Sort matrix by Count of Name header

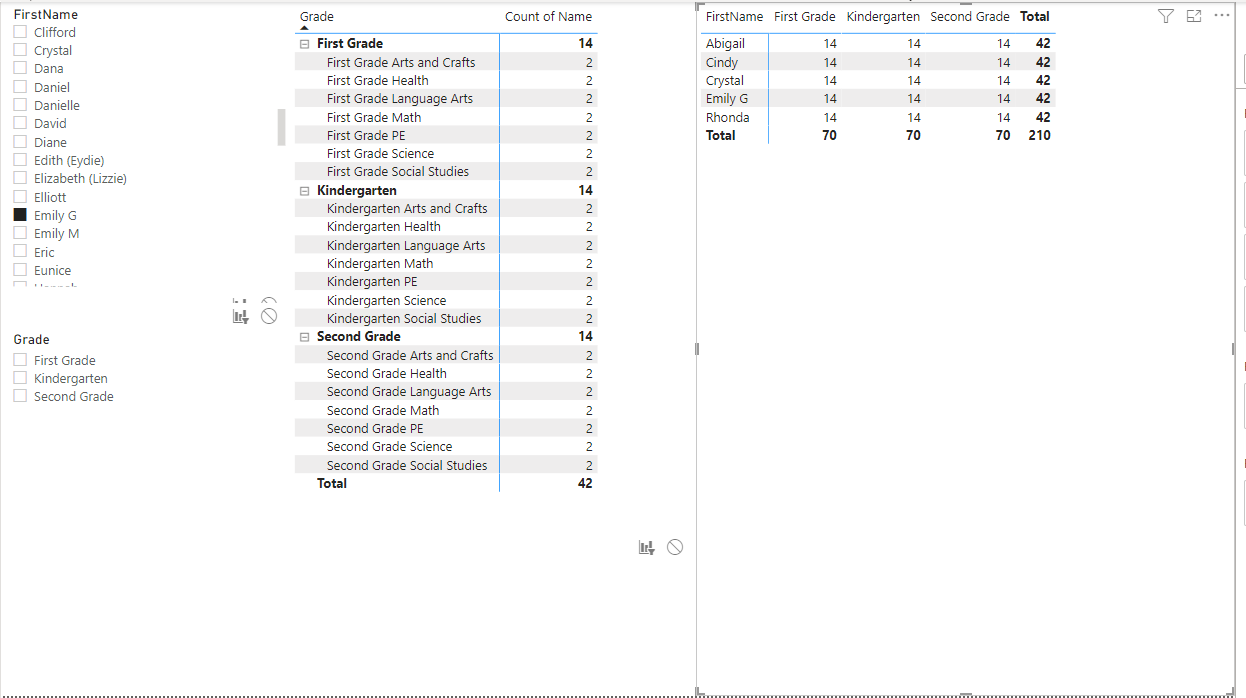point(548,17)
